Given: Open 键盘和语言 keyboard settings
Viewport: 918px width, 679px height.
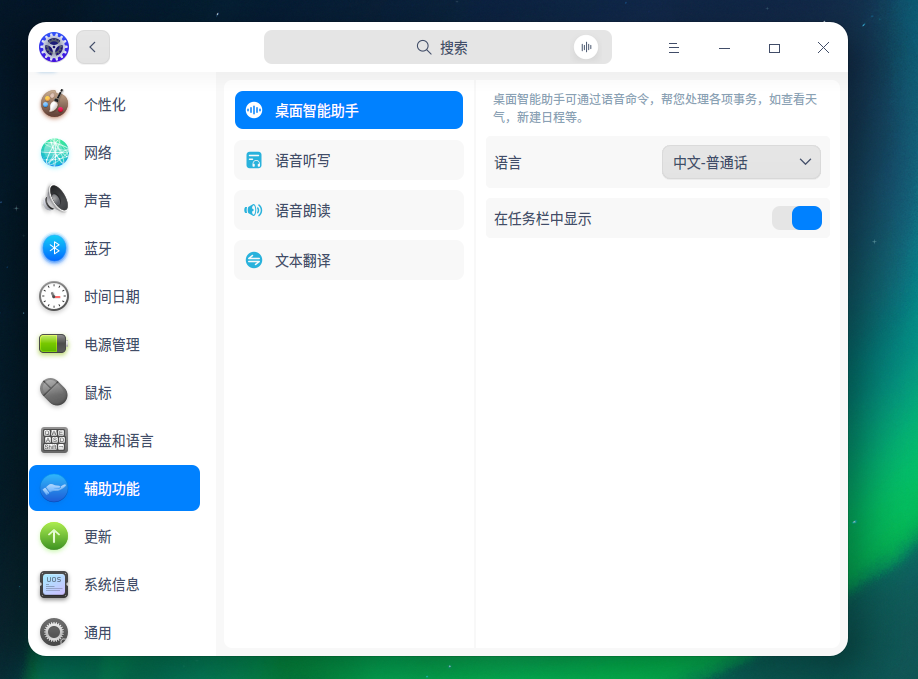Looking at the screenshot, I should [x=114, y=441].
